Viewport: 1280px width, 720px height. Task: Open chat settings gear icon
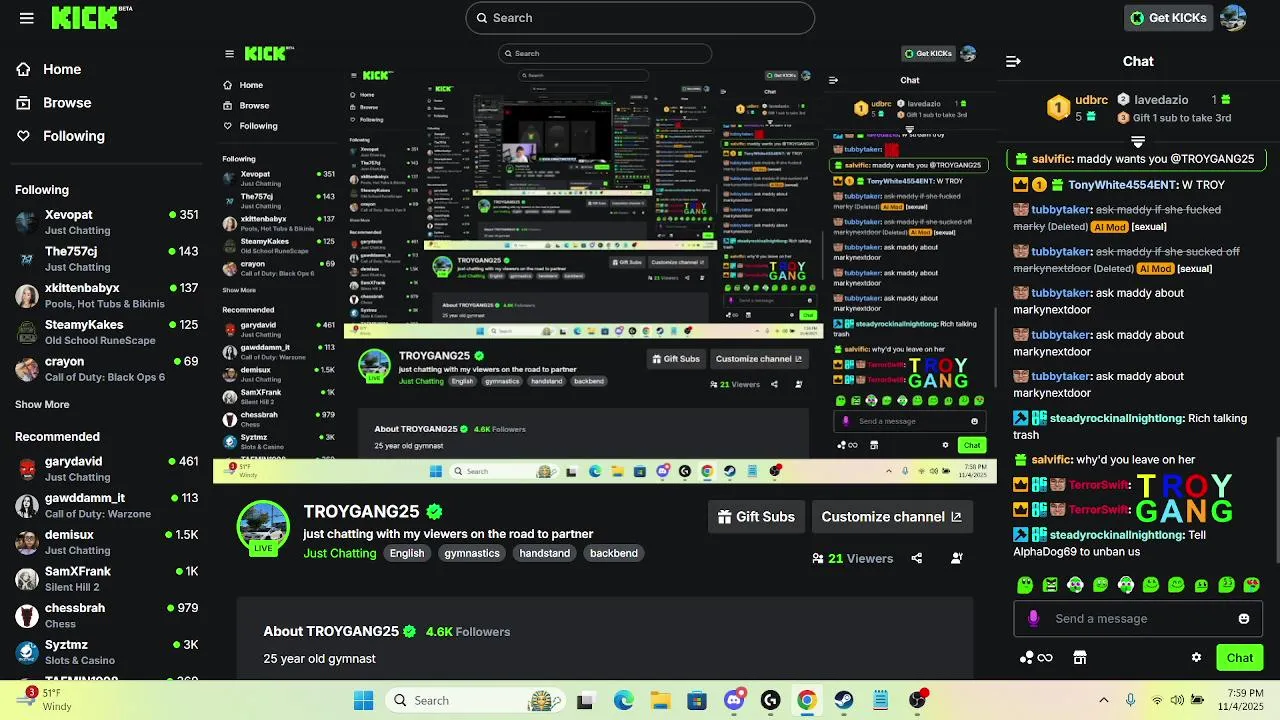[x=1196, y=658]
